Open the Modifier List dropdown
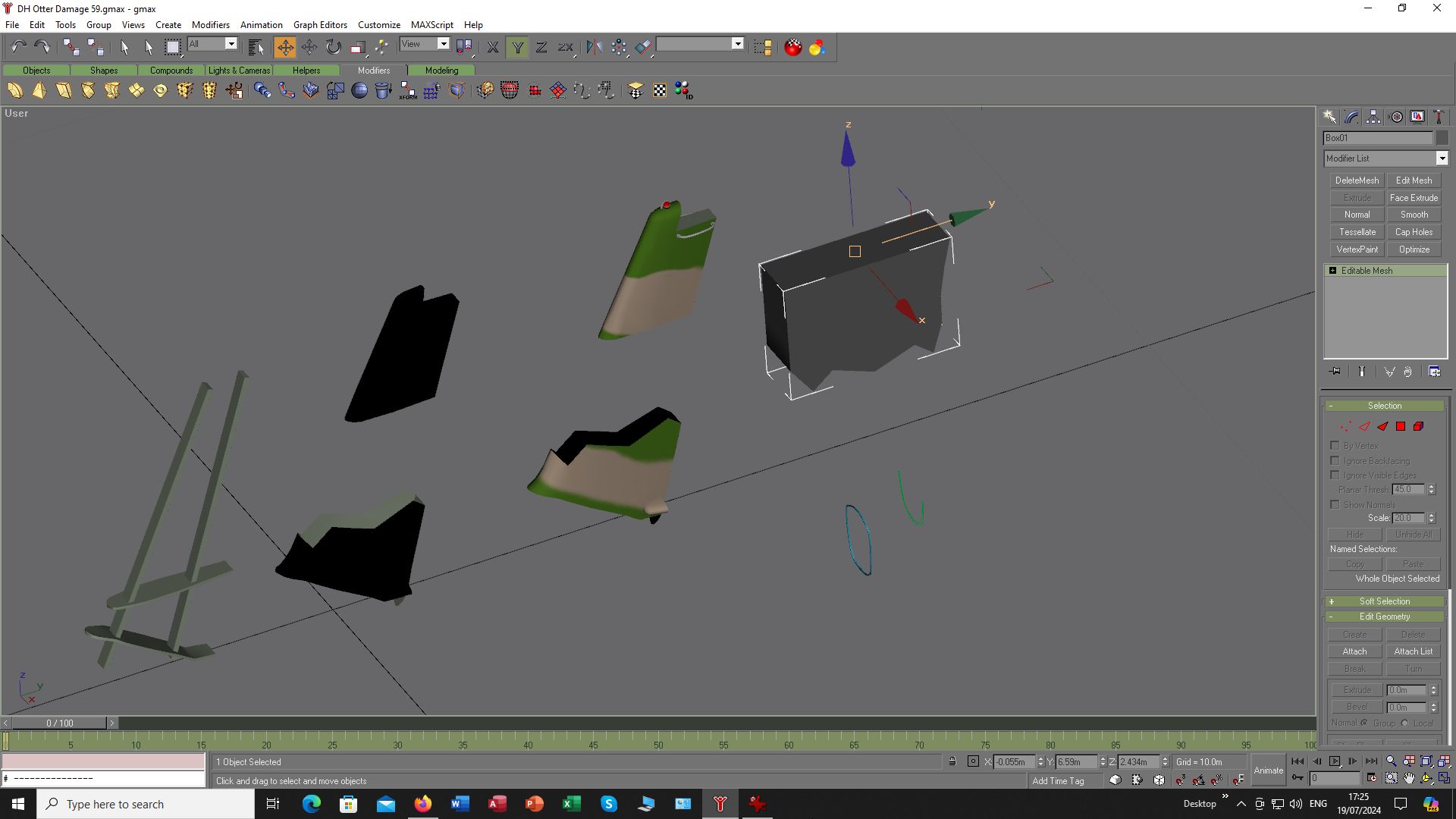 point(1442,158)
